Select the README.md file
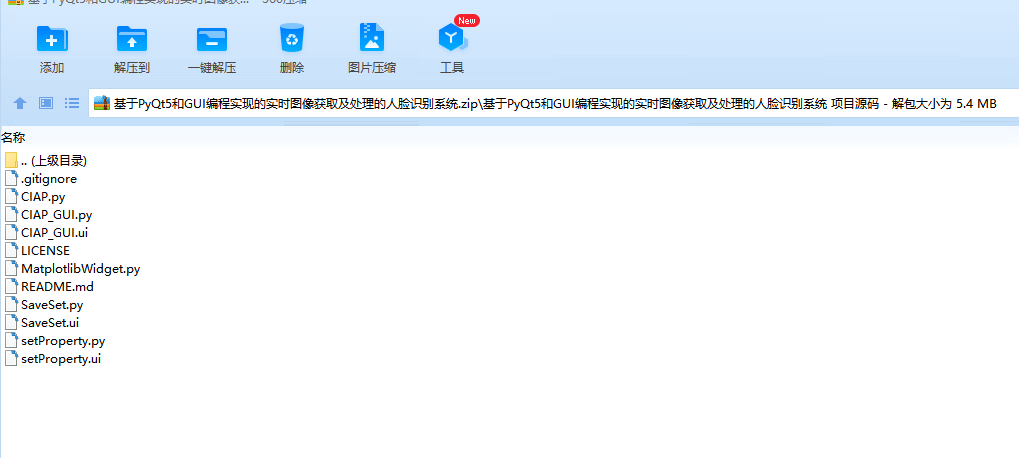 coord(57,286)
